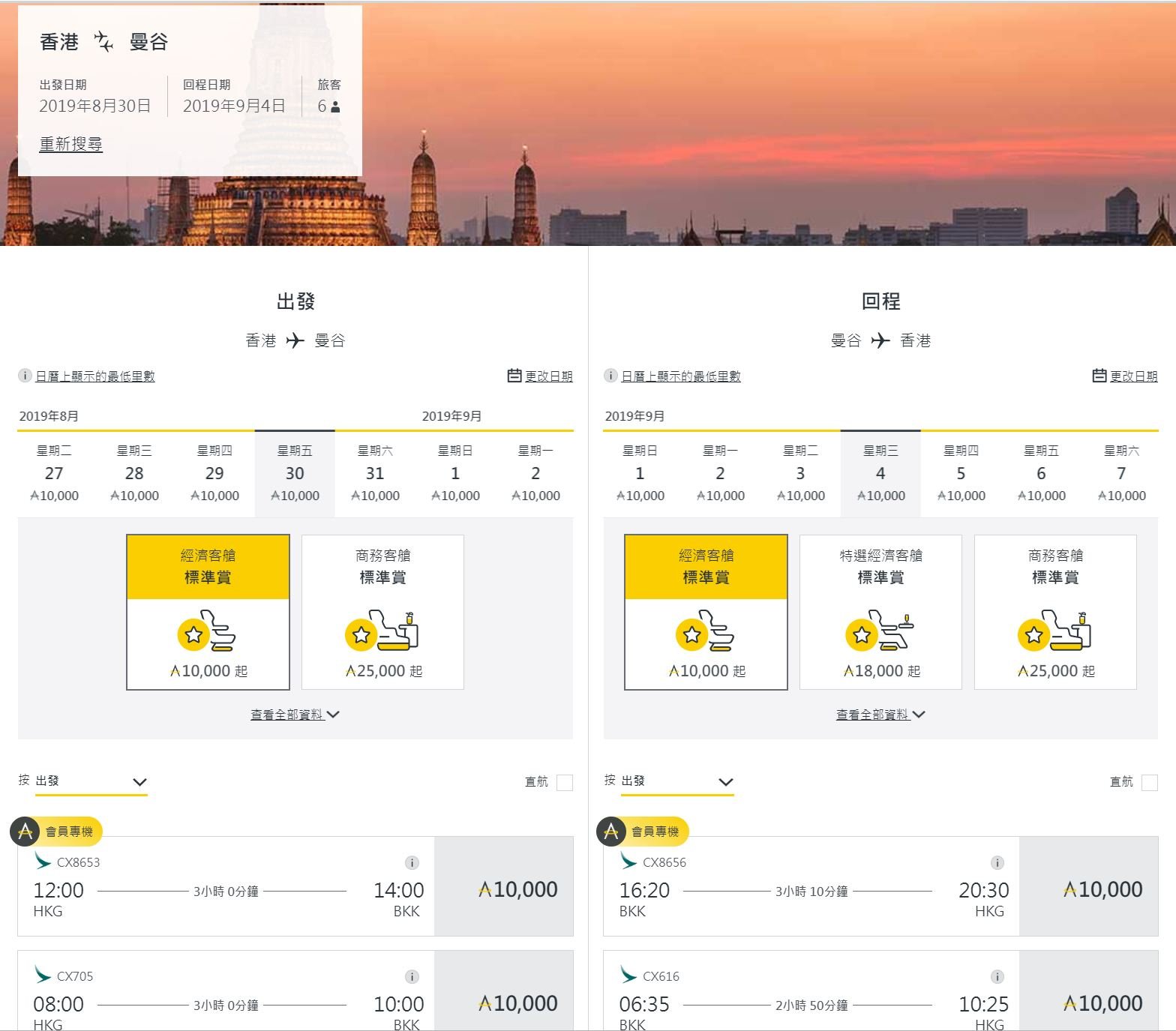The image size is (1176, 1031).
Task: Click departure 更改日期 link
Action: 548,376
